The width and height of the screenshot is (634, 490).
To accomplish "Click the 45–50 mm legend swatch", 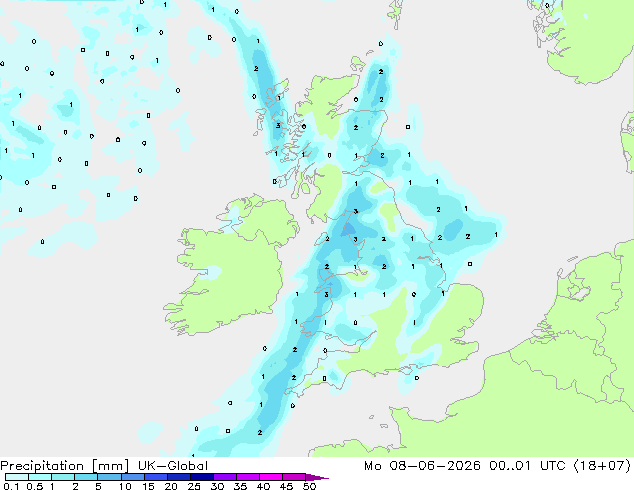I will (x=294, y=477).
